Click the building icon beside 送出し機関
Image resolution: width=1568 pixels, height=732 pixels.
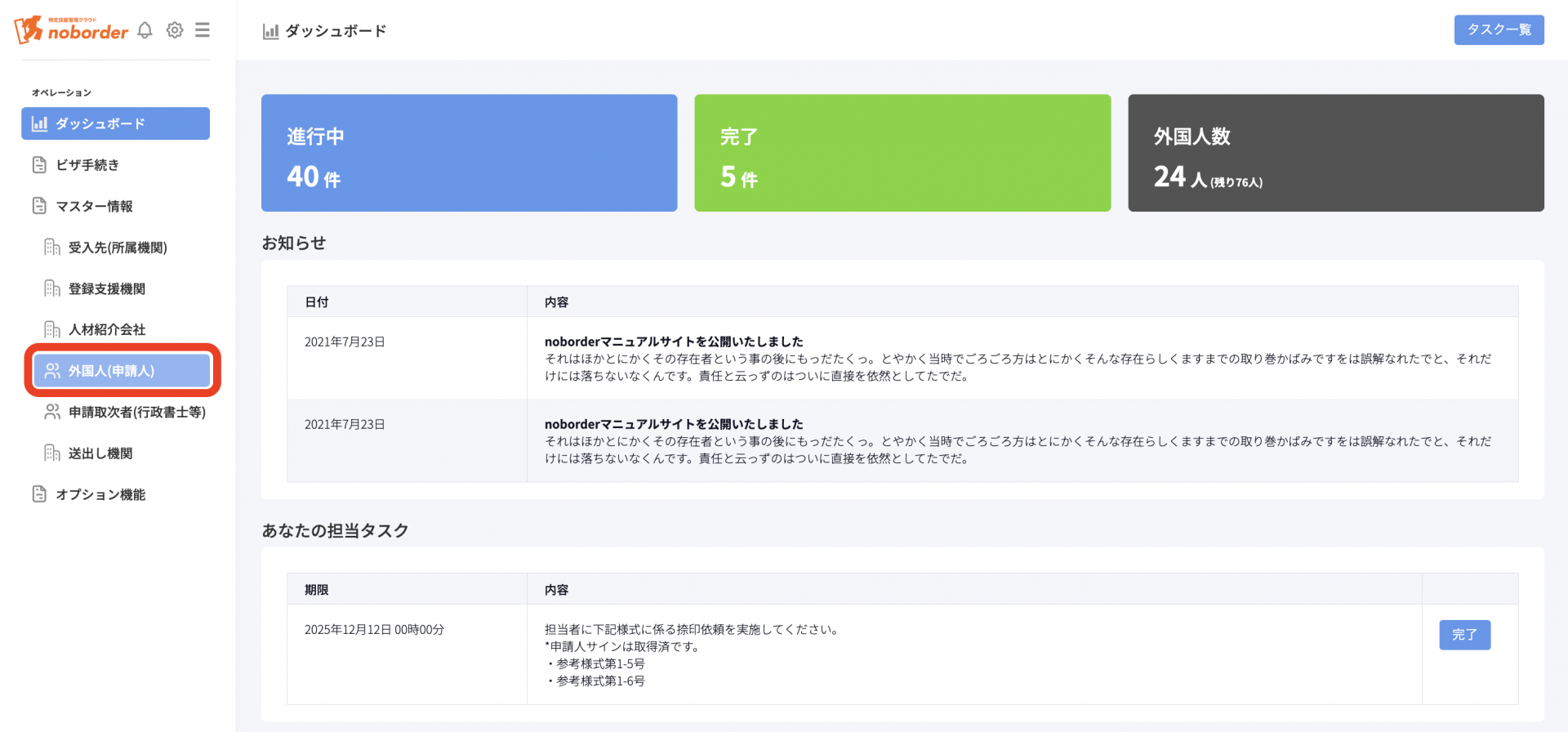pyautogui.click(x=52, y=453)
